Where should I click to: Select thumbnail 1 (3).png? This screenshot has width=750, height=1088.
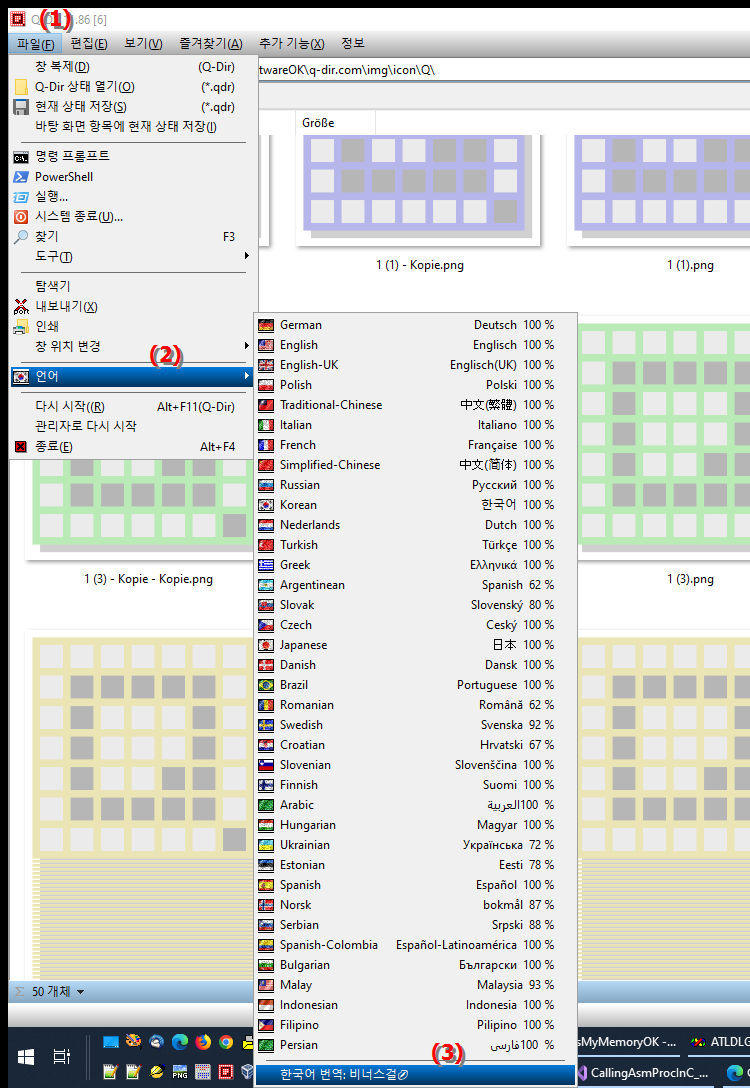tap(665, 439)
